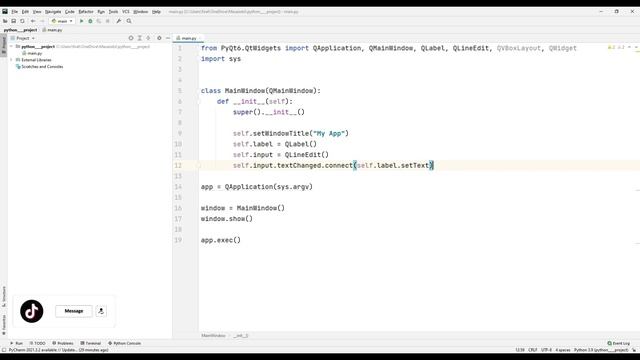The image size is (640, 360).
Task: Click the PyCharm update available status message
Action: (58, 350)
